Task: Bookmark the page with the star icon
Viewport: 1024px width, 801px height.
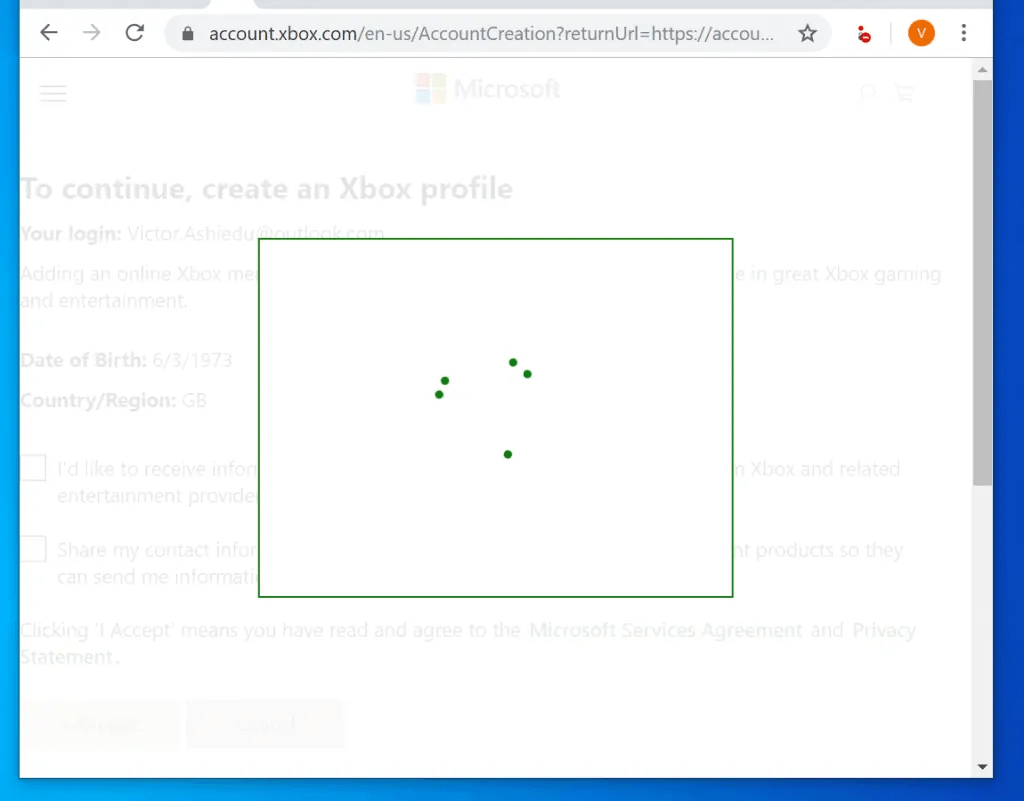Action: (807, 32)
